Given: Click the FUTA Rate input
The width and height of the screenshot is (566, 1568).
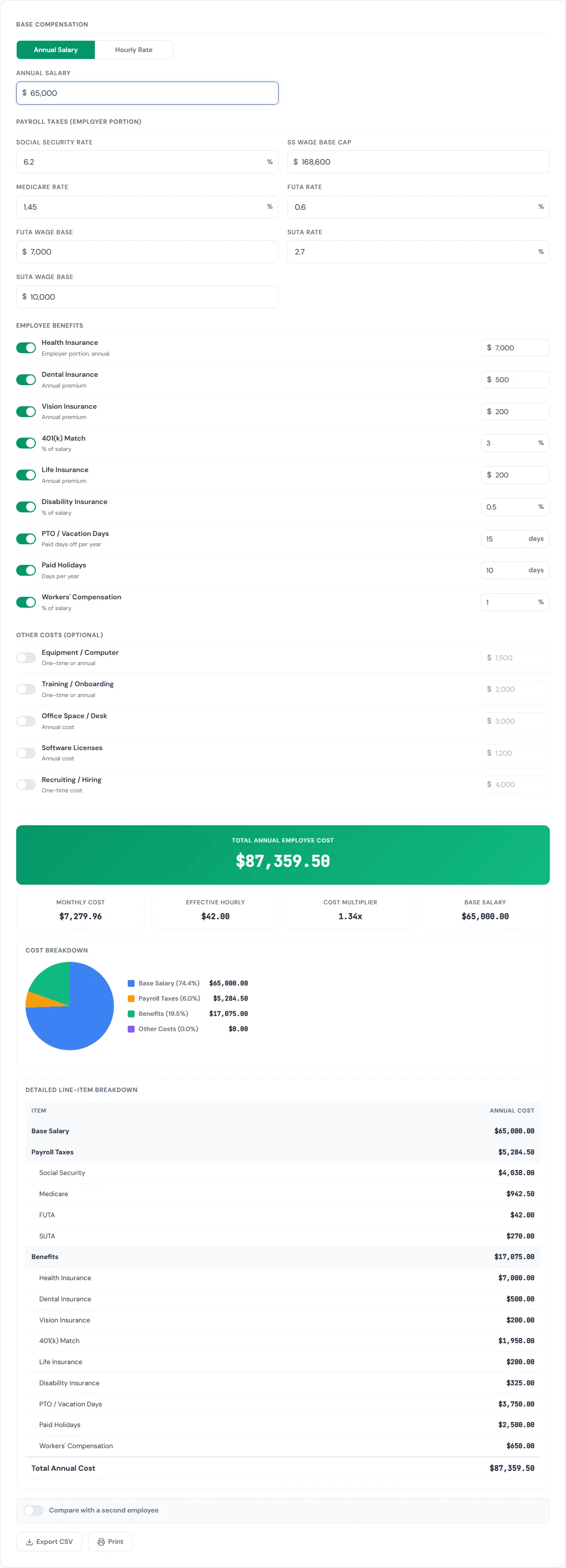Looking at the screenshot, I should click(x=418, y=207).
